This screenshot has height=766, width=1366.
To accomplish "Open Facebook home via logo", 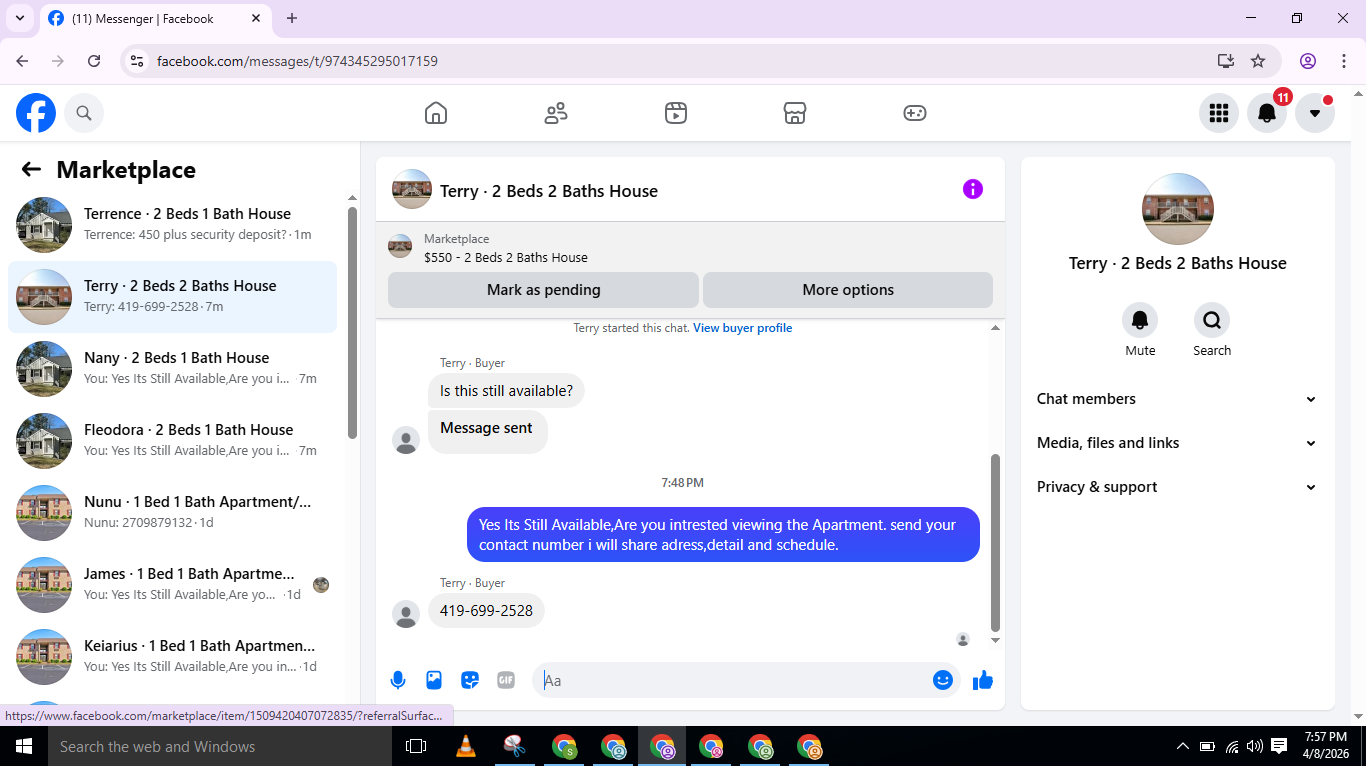I will click(x=36, y=113).
